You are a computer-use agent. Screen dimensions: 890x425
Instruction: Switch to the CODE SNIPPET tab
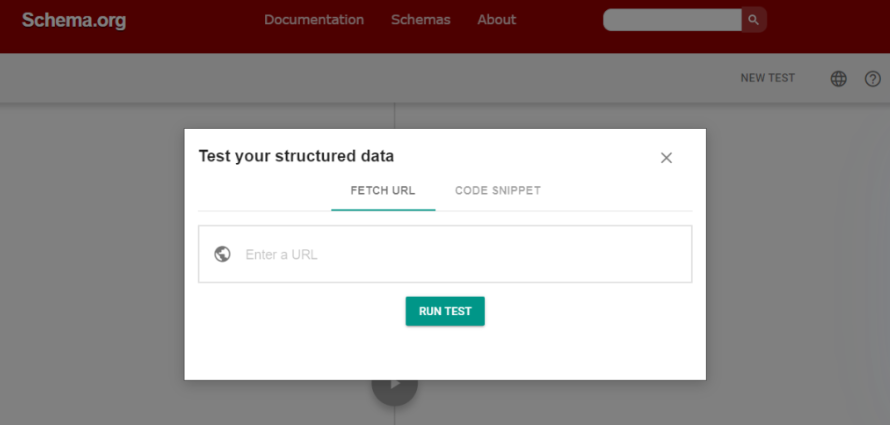(497, 191)
